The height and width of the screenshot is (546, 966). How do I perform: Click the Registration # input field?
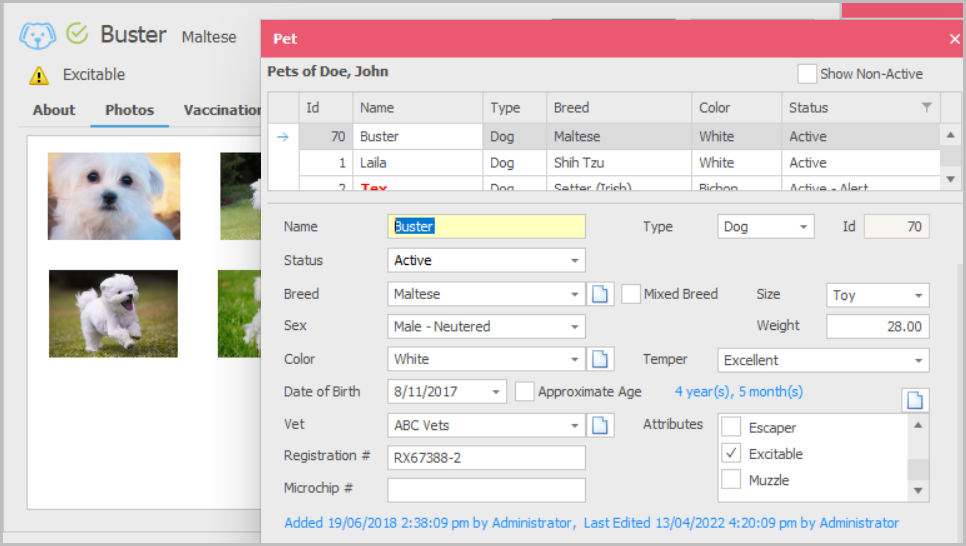pos(486,458)
